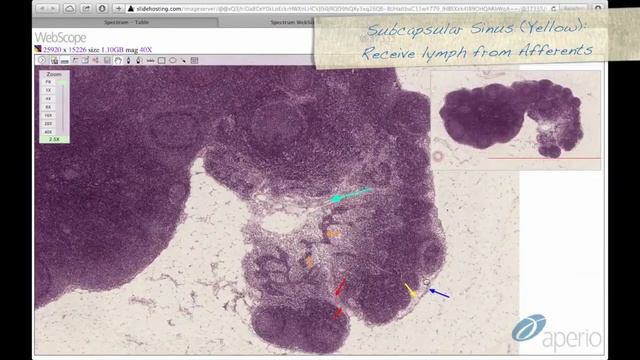Click the grid icon ending the toolbar
Screen dimensions: 640x360
[195, 60]
